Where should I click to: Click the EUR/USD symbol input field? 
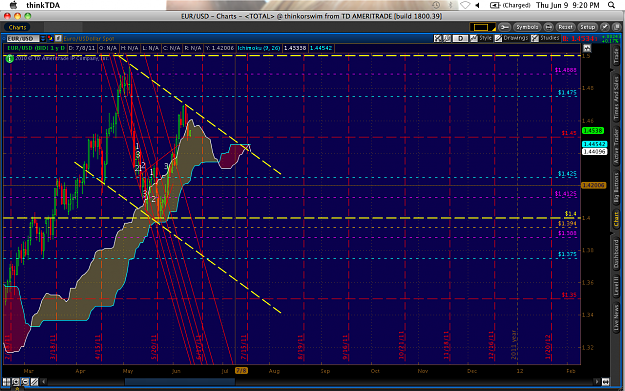tap(23, 39)
